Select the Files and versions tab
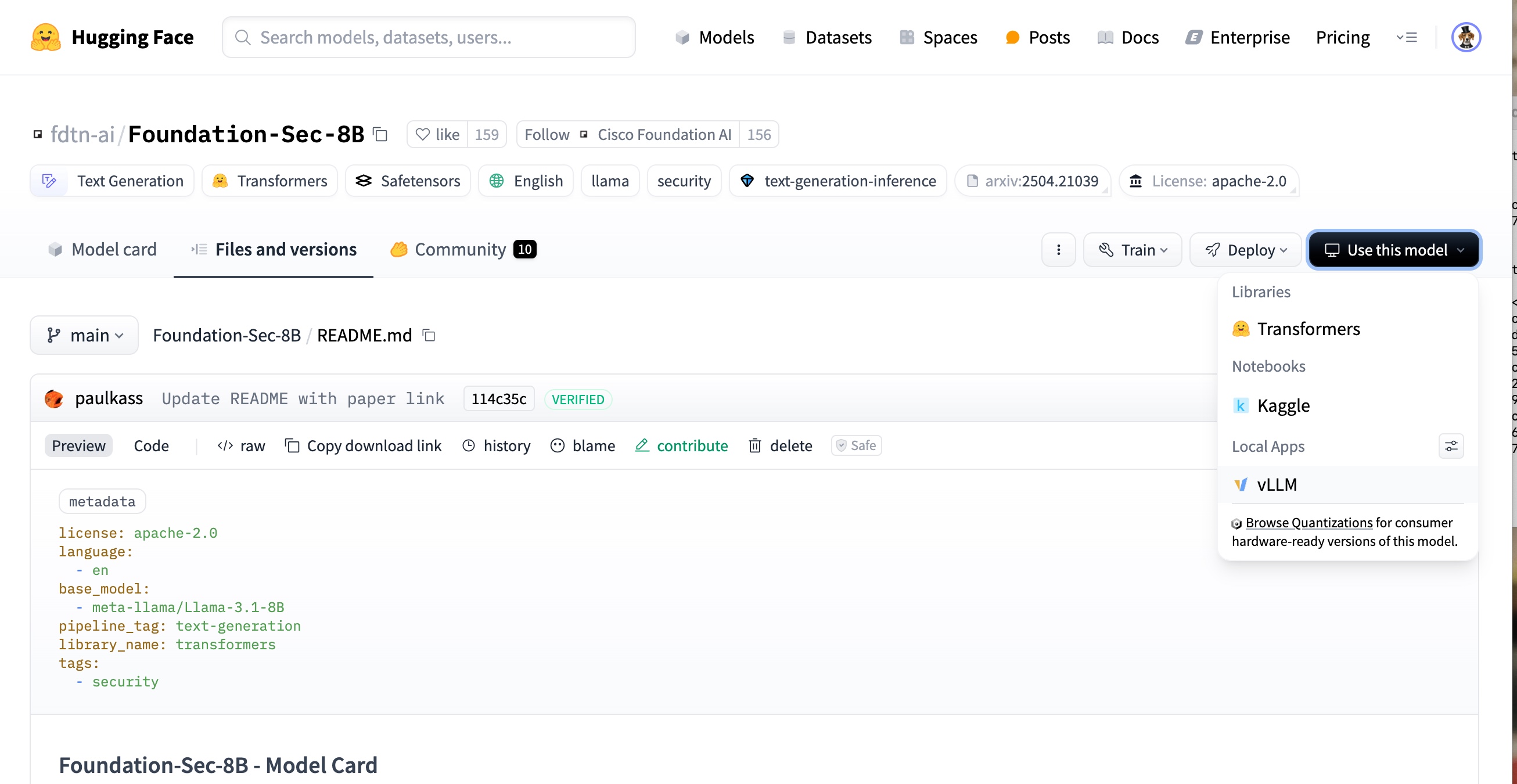The width and height of the screenshot is (1517, 784). click(x=273, y=250)
